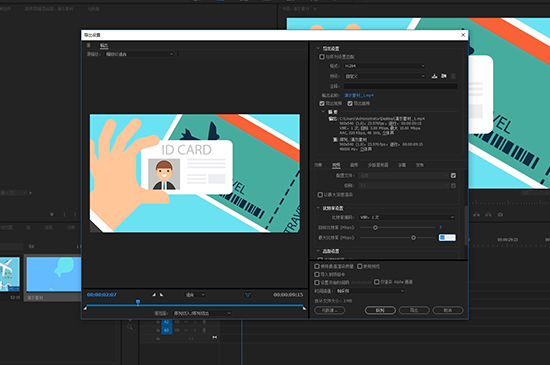Switch to the multiplexer tab

378,165
